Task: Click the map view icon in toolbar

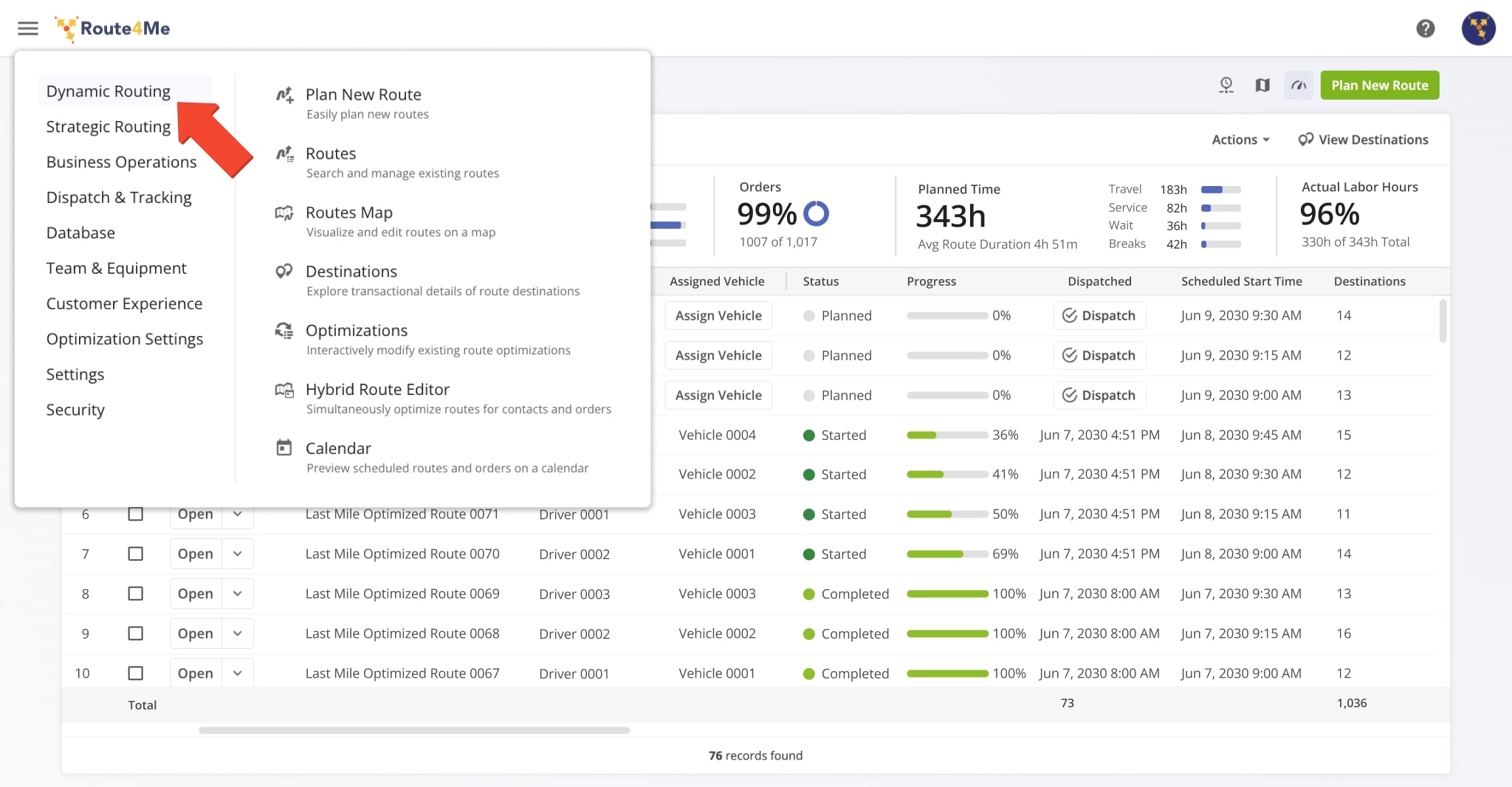Action: (x=1262, y=86)
